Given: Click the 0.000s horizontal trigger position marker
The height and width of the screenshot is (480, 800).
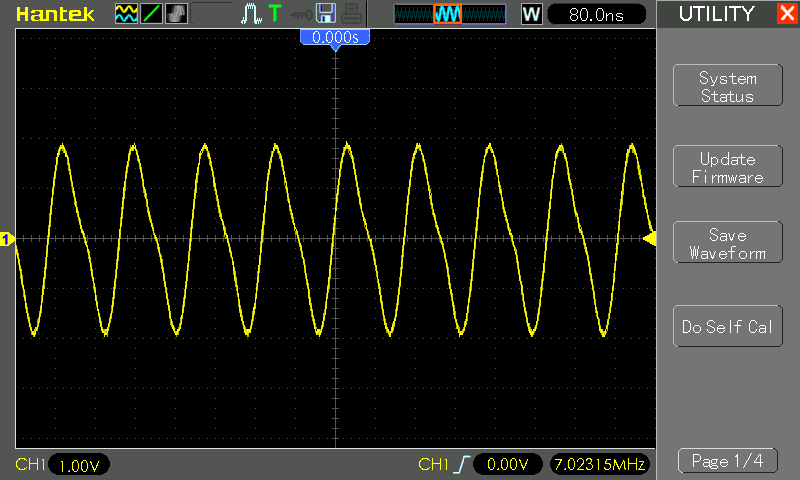Looking at the screenshot, I should coord(335,38).
